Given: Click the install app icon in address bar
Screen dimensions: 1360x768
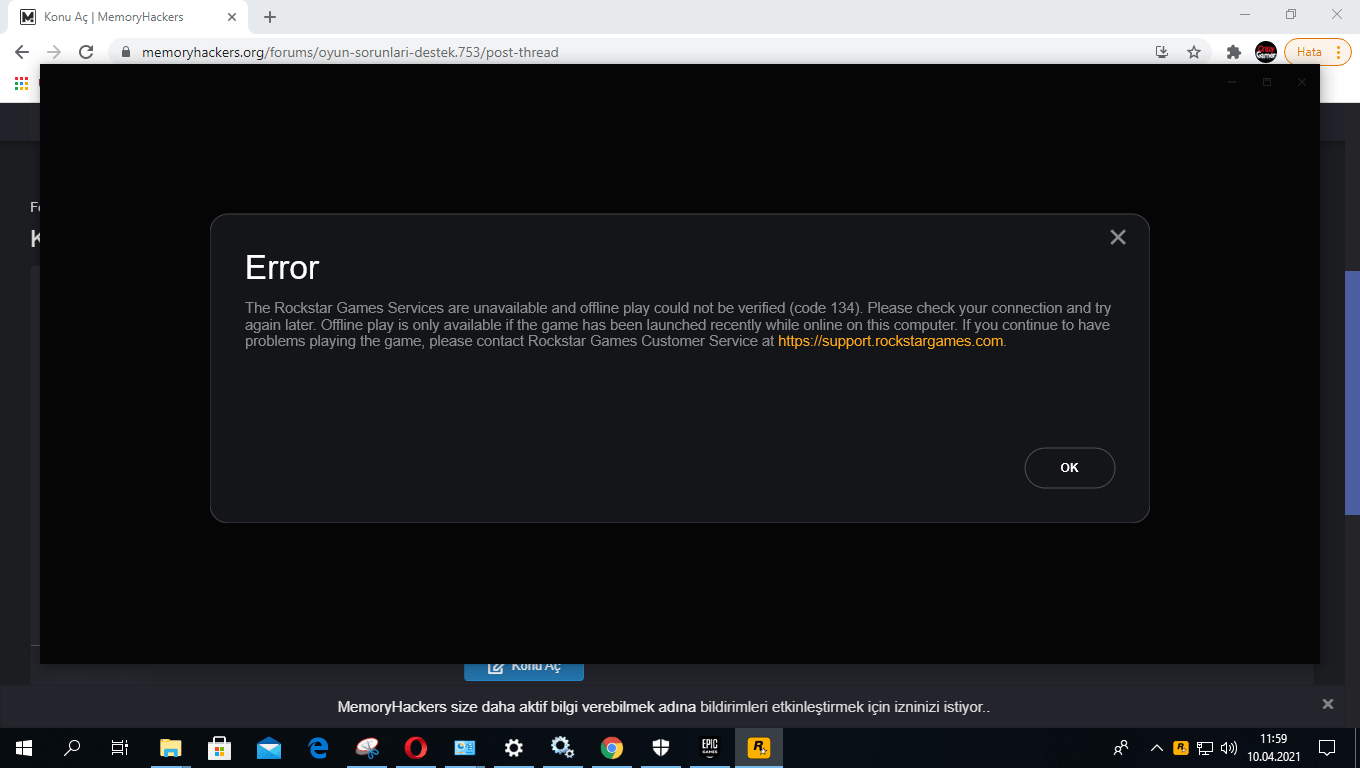Looking at the screenshot, I should 1162,52.
